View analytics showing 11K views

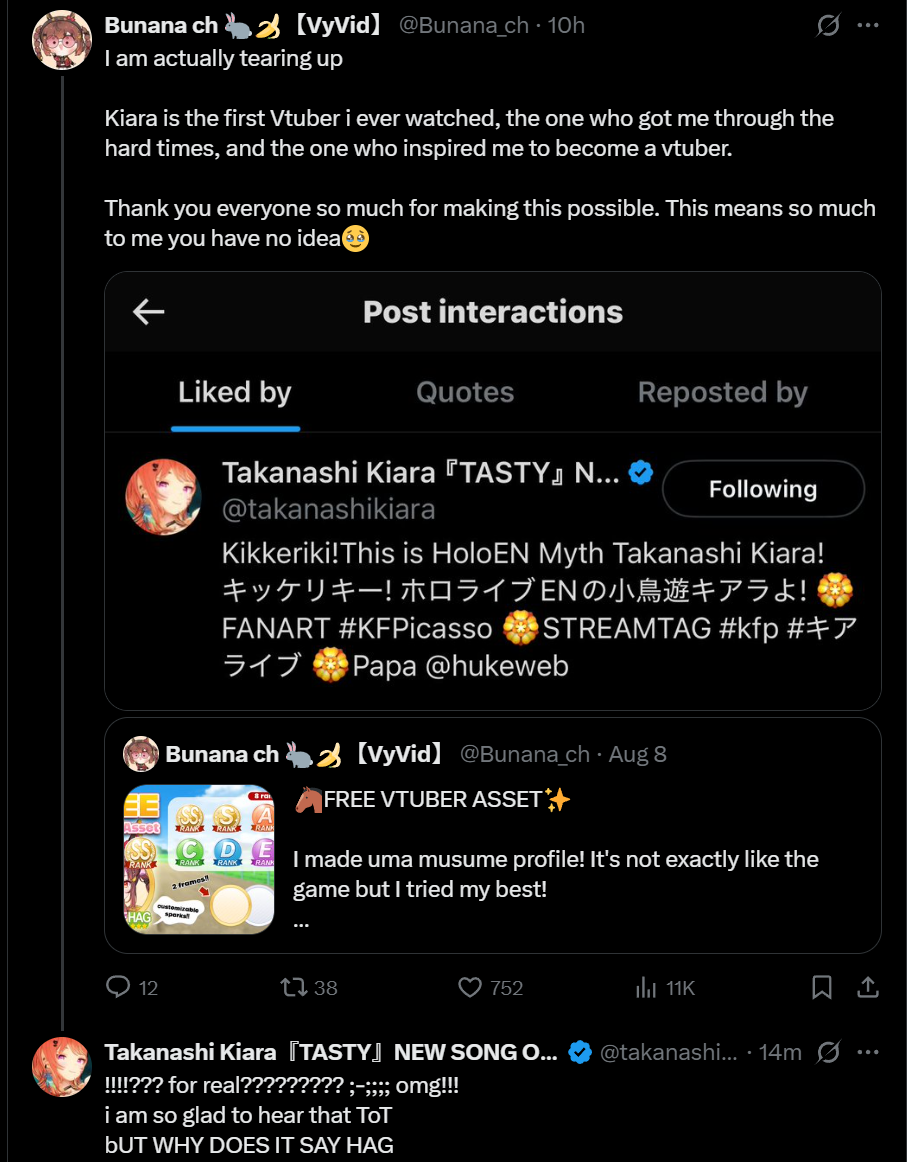tap(646, 988)
